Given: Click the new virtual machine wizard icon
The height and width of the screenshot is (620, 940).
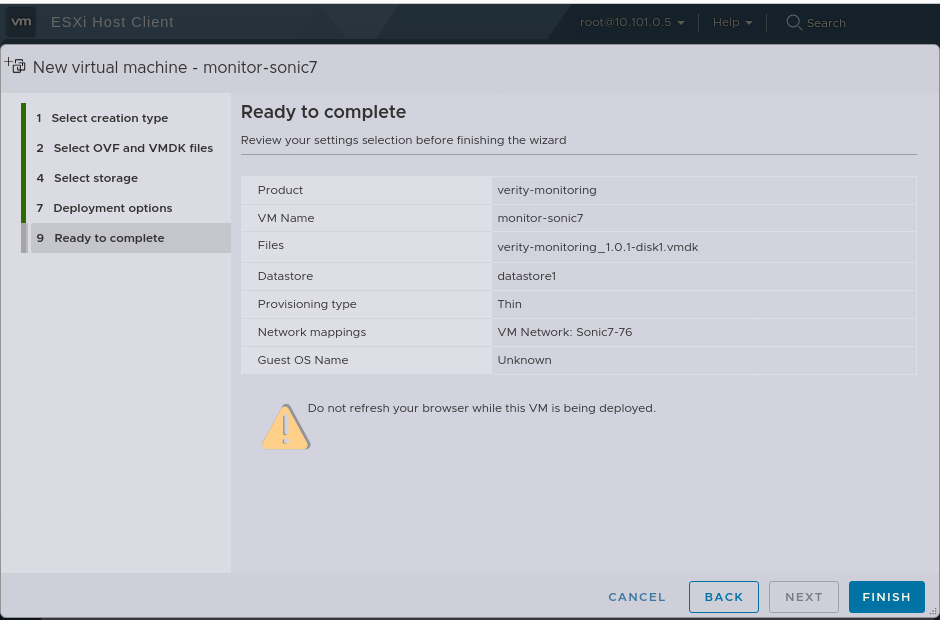Looking at the screenshot, I should 15,67.
